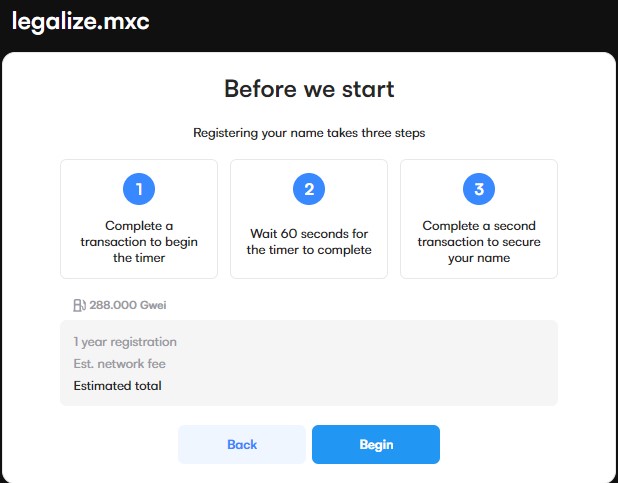The image size is (618, 483).
Task: Click the gas pump icon
Action: (80, 304)
